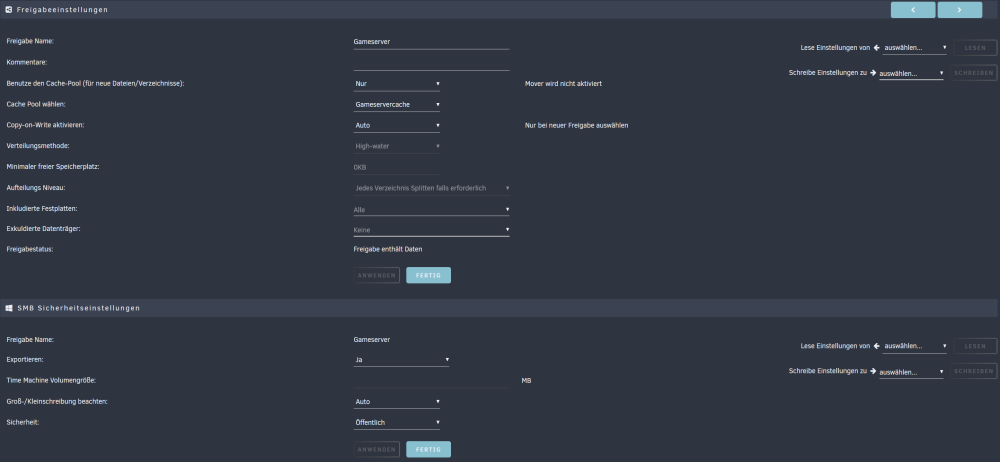Click the 'MB' unit label
Image resolution: width=1000 pixels, height=462 pixels.
526,380
